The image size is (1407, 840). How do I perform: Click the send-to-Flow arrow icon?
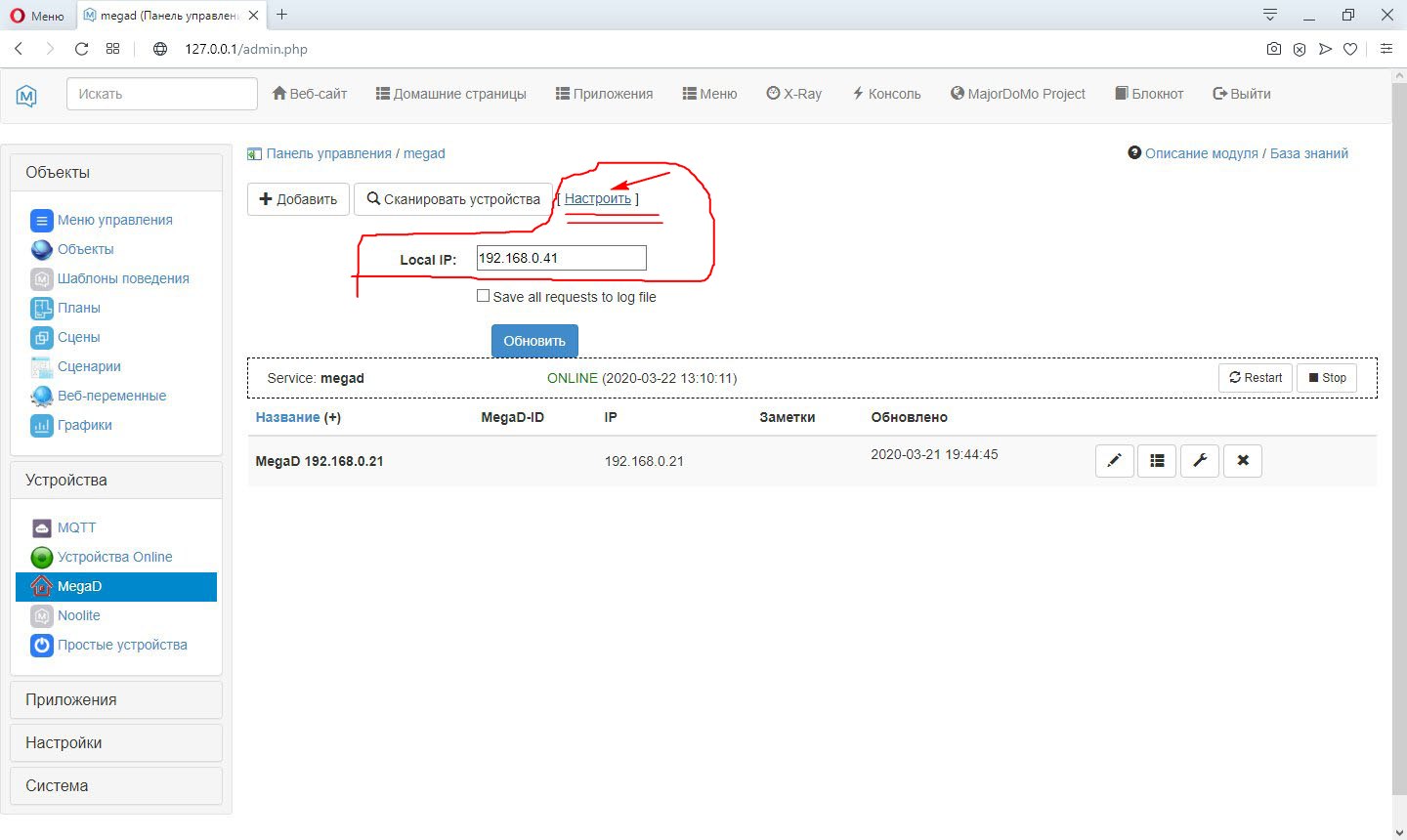point(1325,49)
